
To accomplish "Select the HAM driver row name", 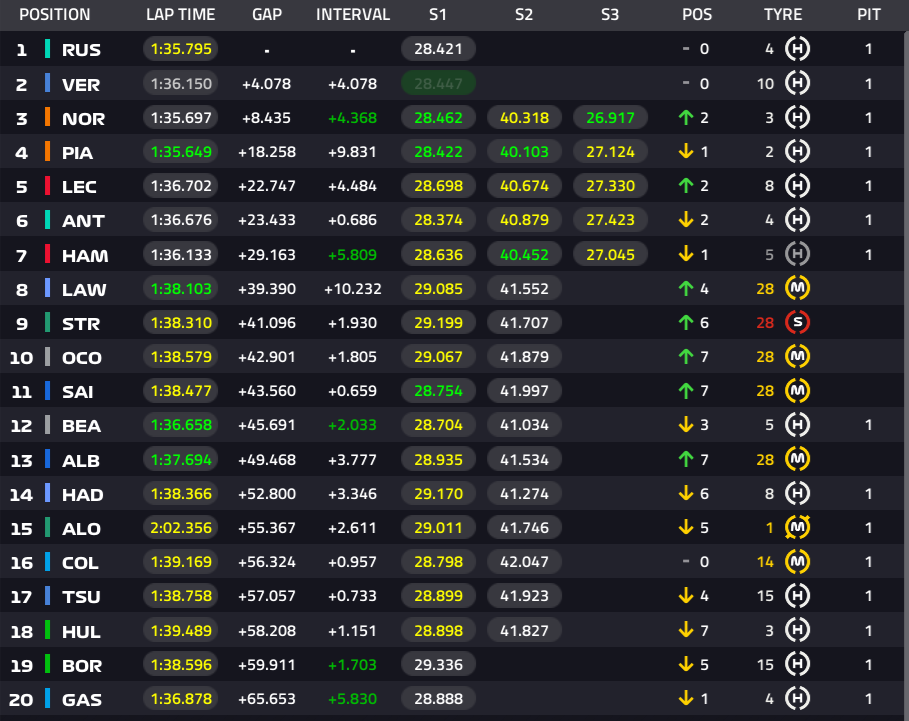I will pos(85,256).
